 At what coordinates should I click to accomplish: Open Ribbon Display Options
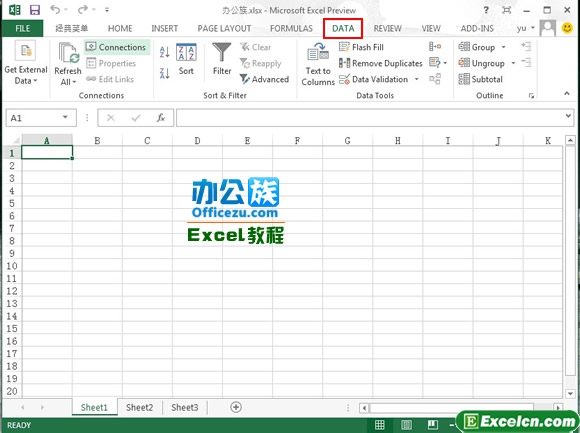(x=506, y=10)
